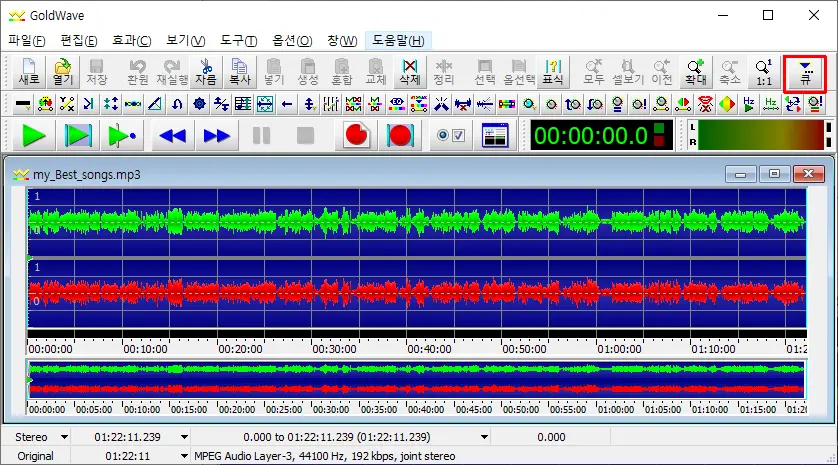
Task: Expand the Stereo channel dropdown
Action: point(64,437)
